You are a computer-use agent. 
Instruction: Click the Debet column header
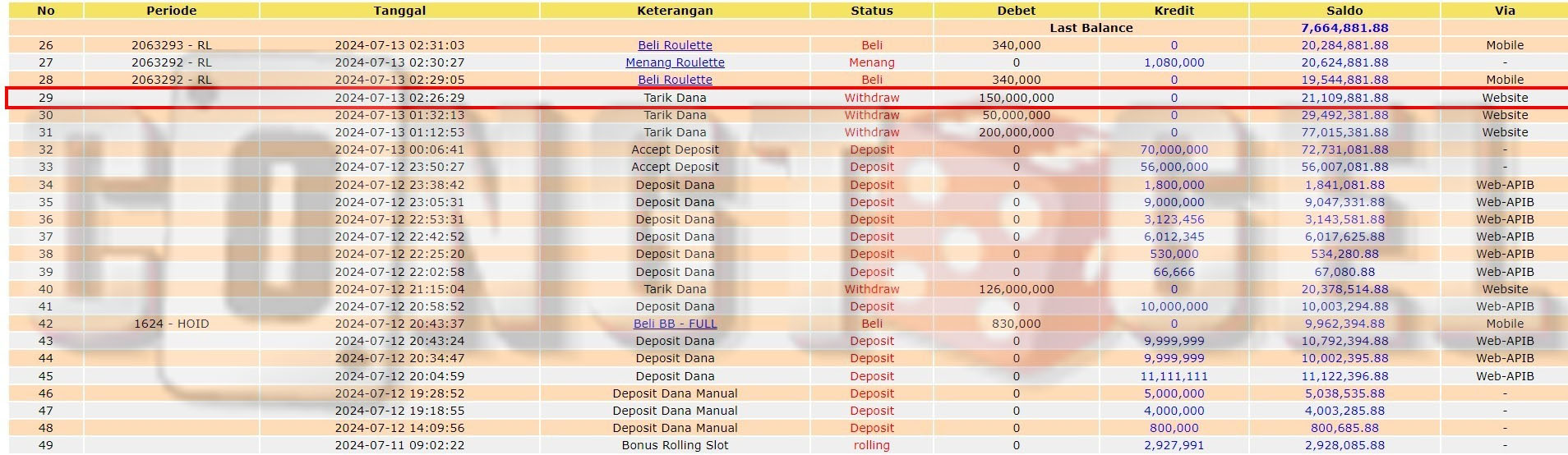[1016, 11]
